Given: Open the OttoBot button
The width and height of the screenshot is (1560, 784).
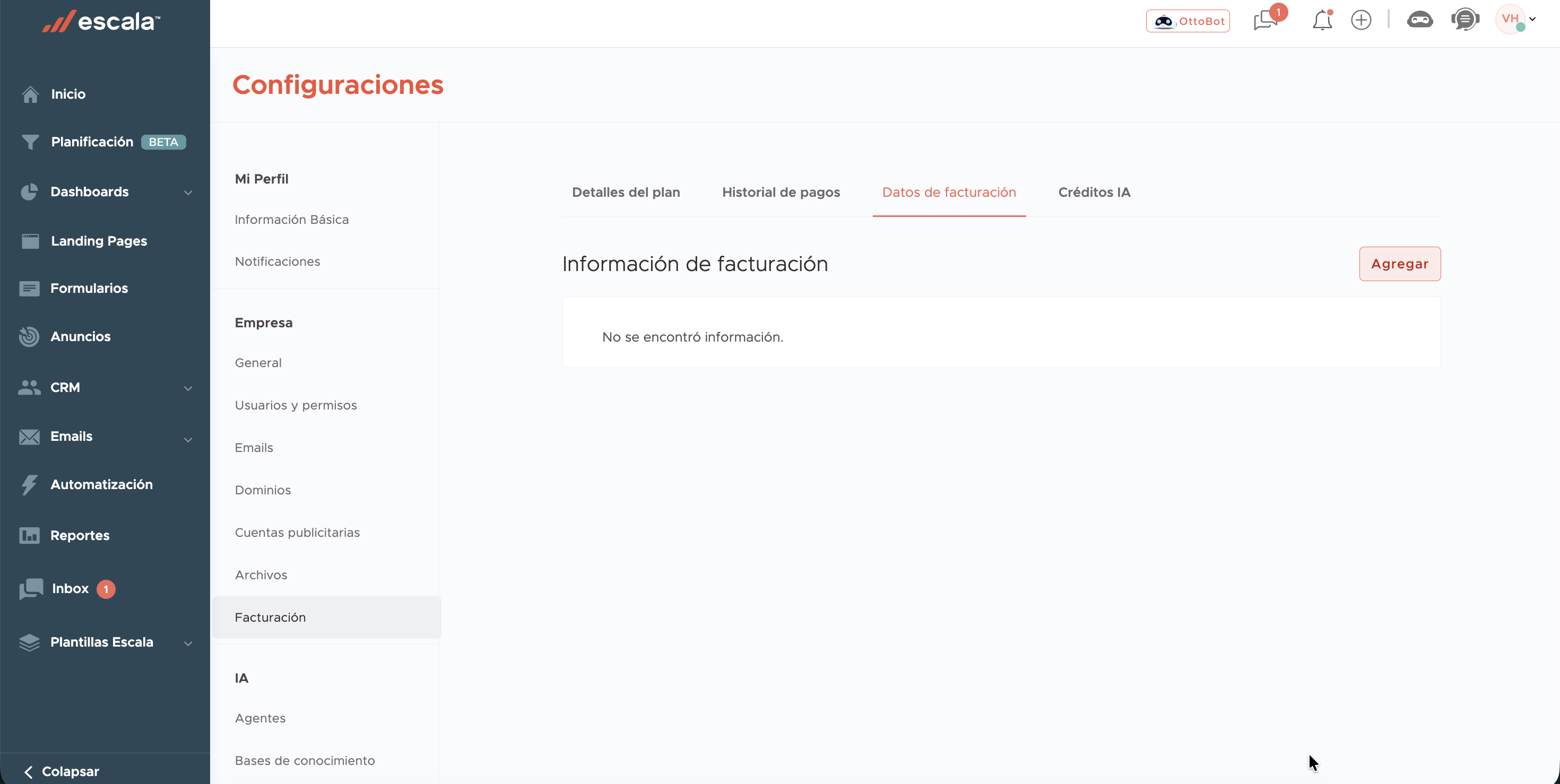Looking at the screenshot, I should (x=1188, y=21).
